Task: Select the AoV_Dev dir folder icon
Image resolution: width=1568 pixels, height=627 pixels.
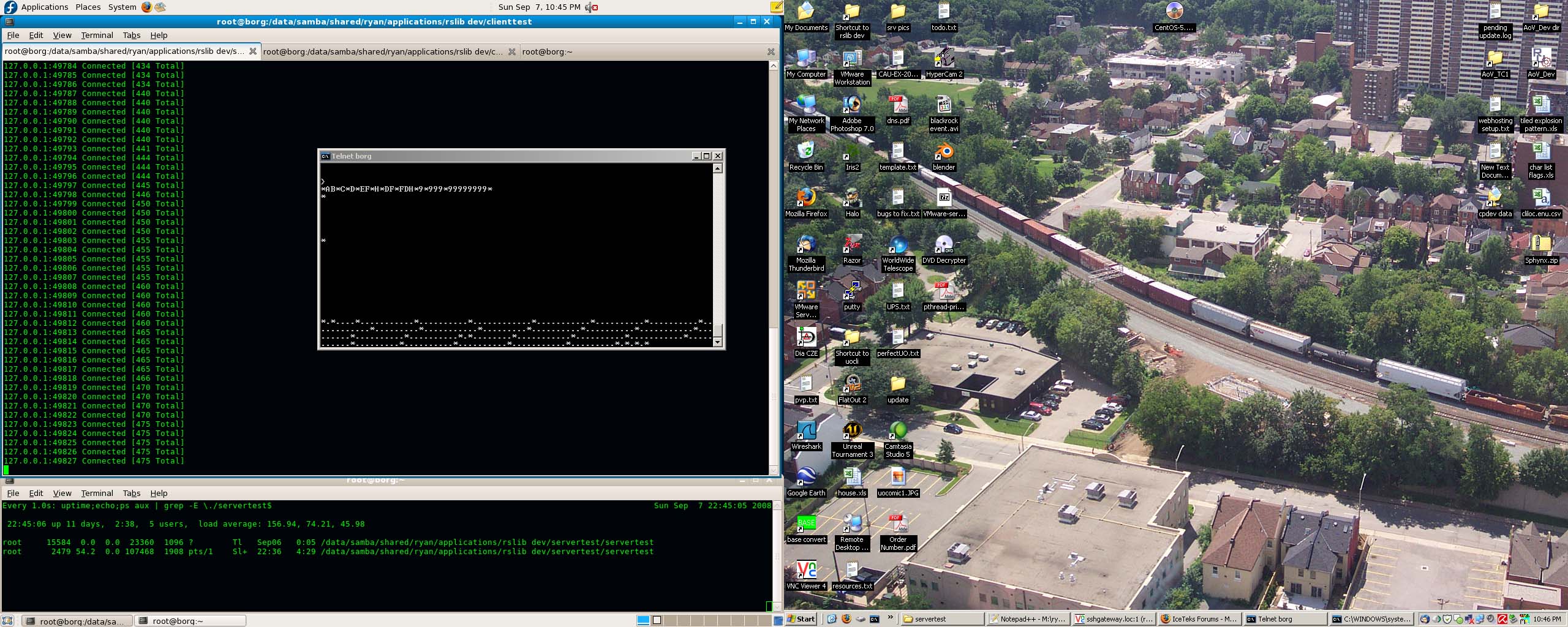Action: tap(1541, 17)
